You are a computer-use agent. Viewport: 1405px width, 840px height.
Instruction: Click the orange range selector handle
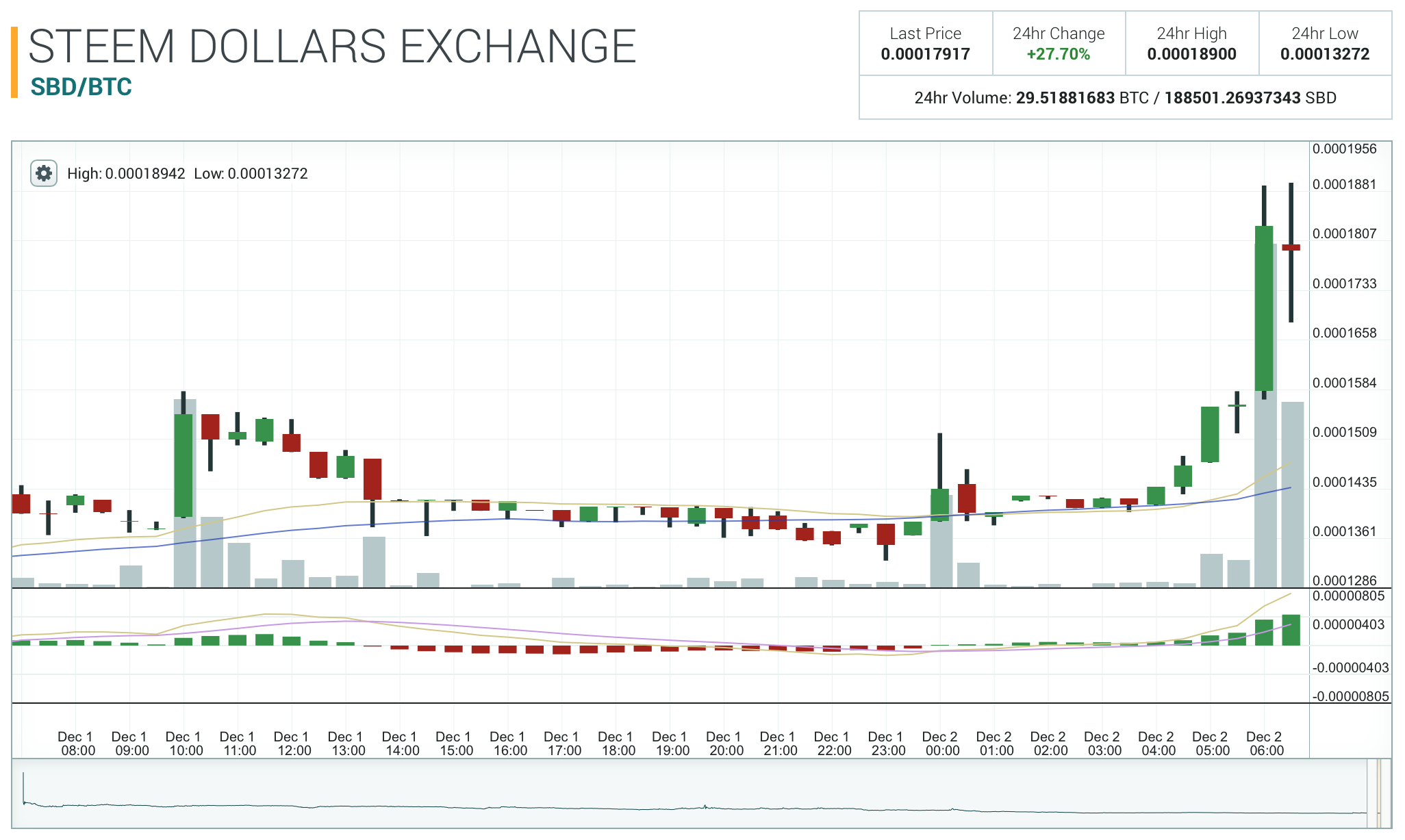pyautogui.click(x=1379, y=793)
